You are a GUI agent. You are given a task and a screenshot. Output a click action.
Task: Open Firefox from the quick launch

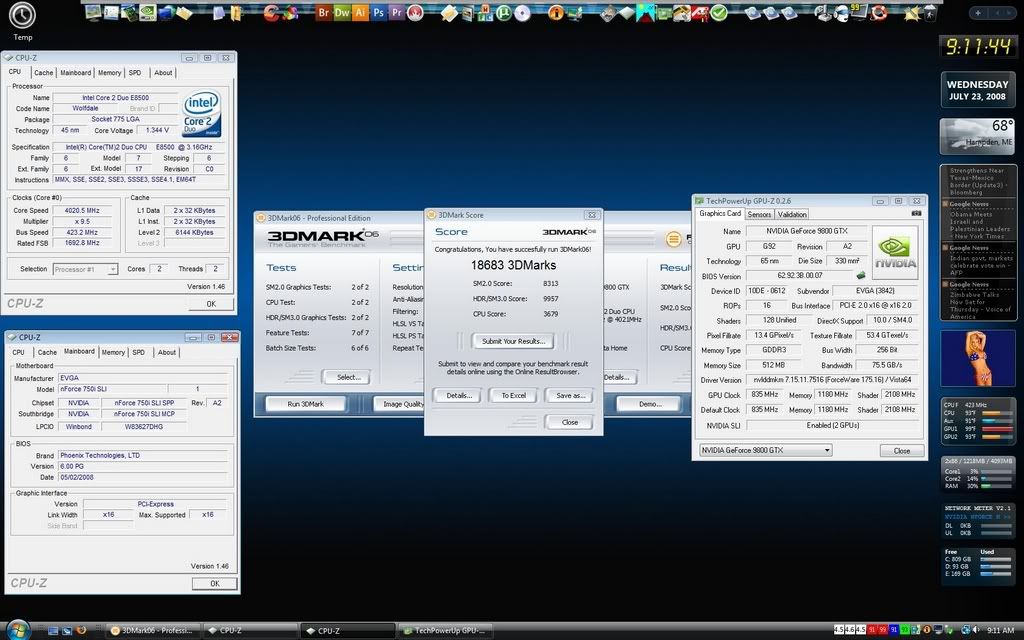[x=81, y=630]
